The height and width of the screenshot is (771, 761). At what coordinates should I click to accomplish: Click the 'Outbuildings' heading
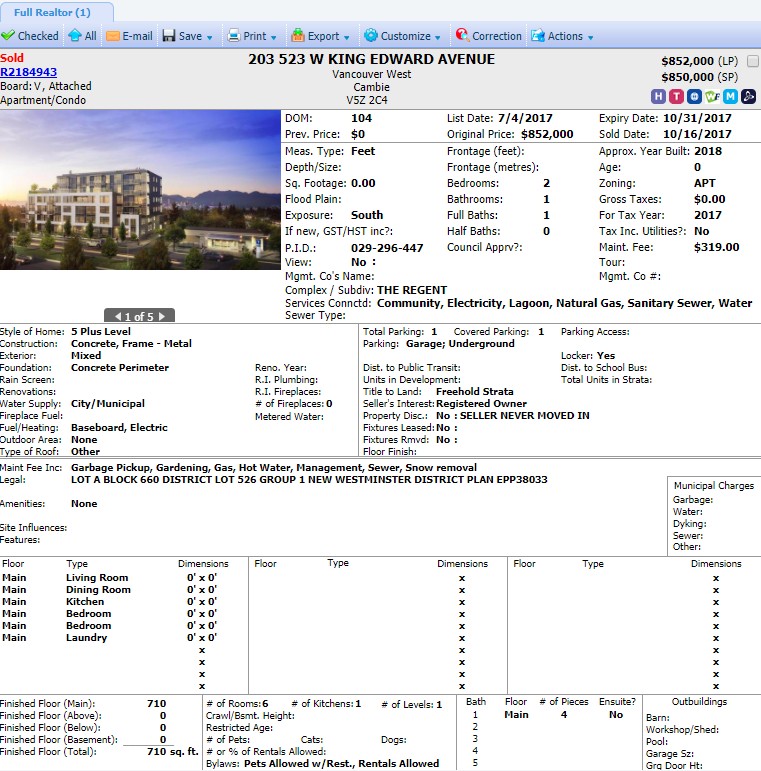coord(699,702)
